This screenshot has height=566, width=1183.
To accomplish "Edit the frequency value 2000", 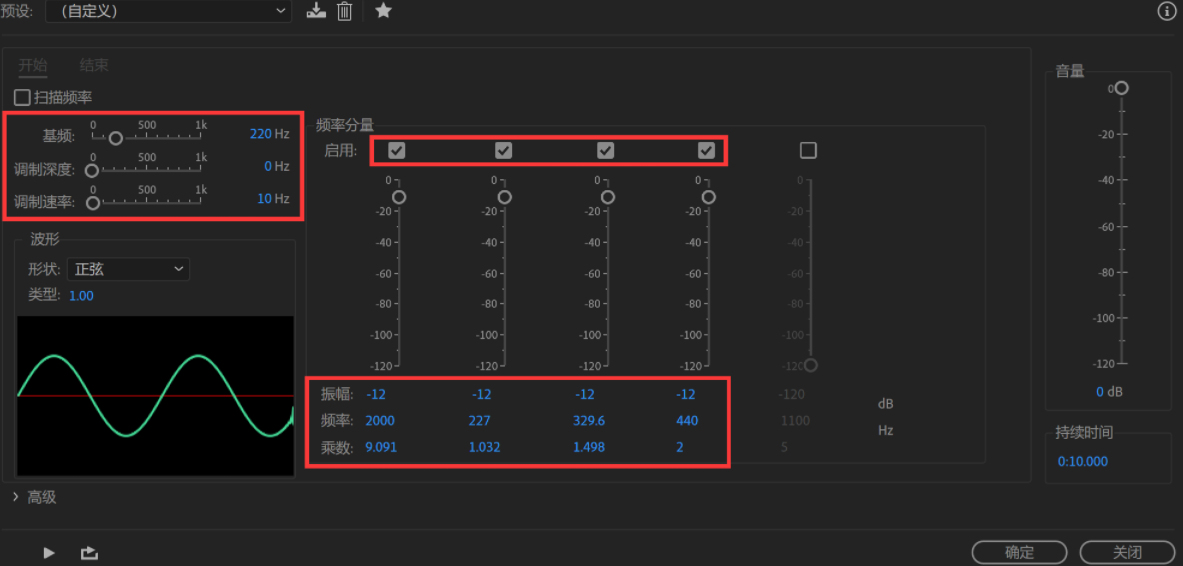I will tap(379, 420).
